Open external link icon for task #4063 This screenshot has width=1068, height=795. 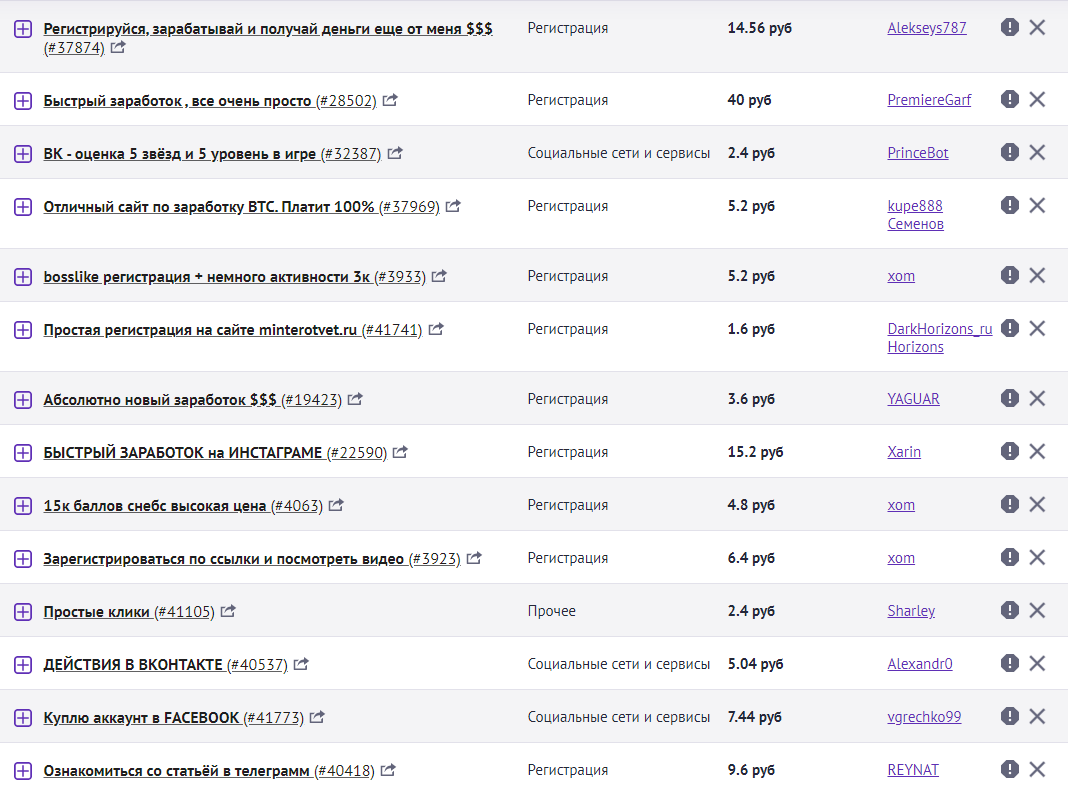coord(336,505)
